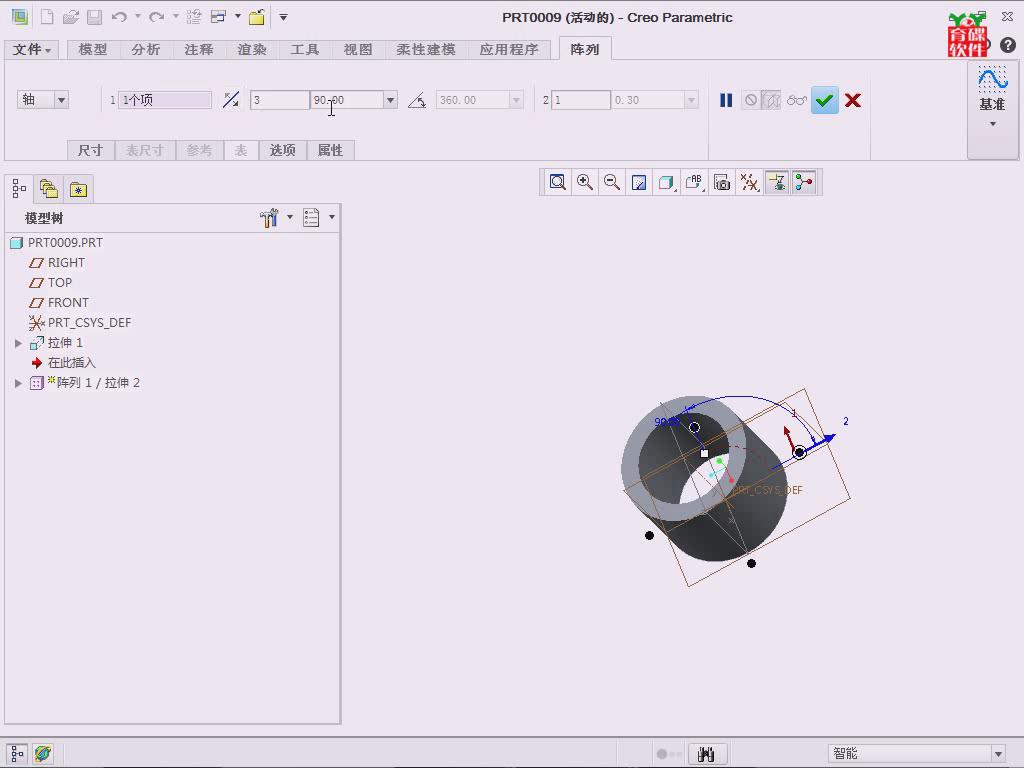
Task: Select the favorites navigator tab icon
Action: coord(78,189)
